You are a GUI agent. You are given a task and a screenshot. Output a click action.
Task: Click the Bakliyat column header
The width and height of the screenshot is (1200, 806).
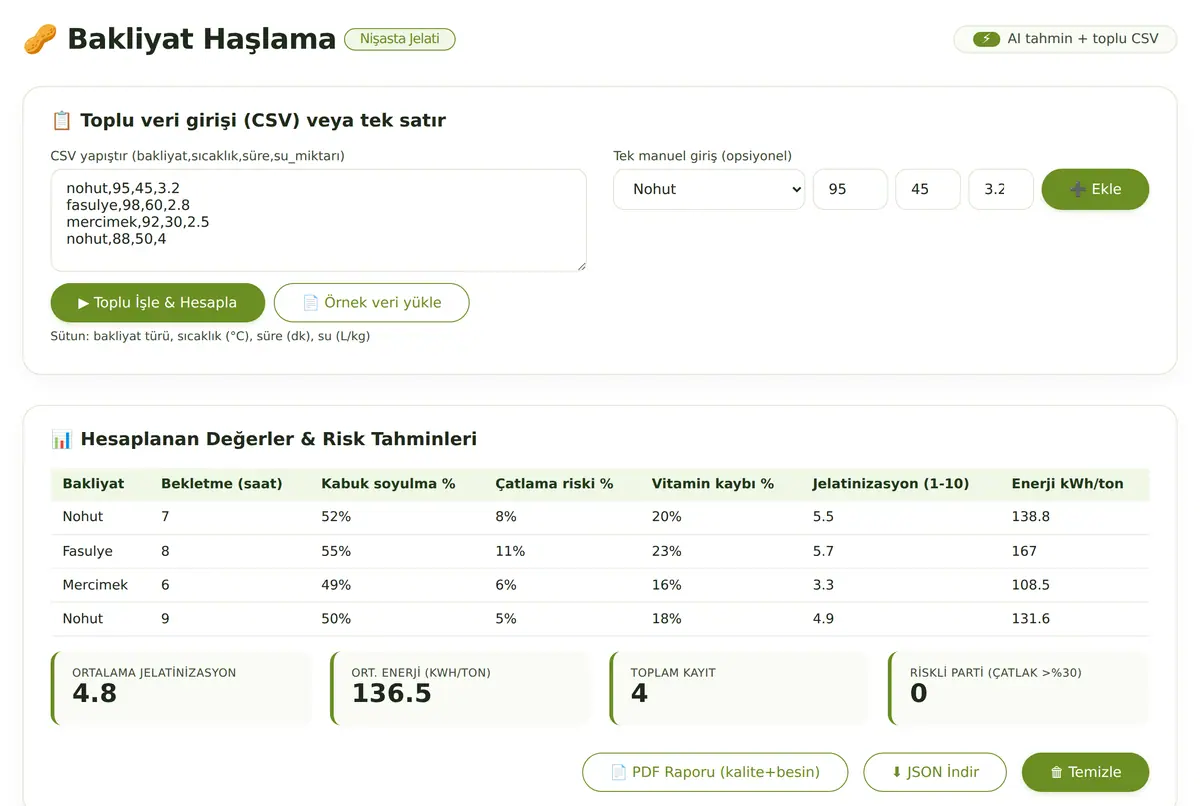[93, 484]
